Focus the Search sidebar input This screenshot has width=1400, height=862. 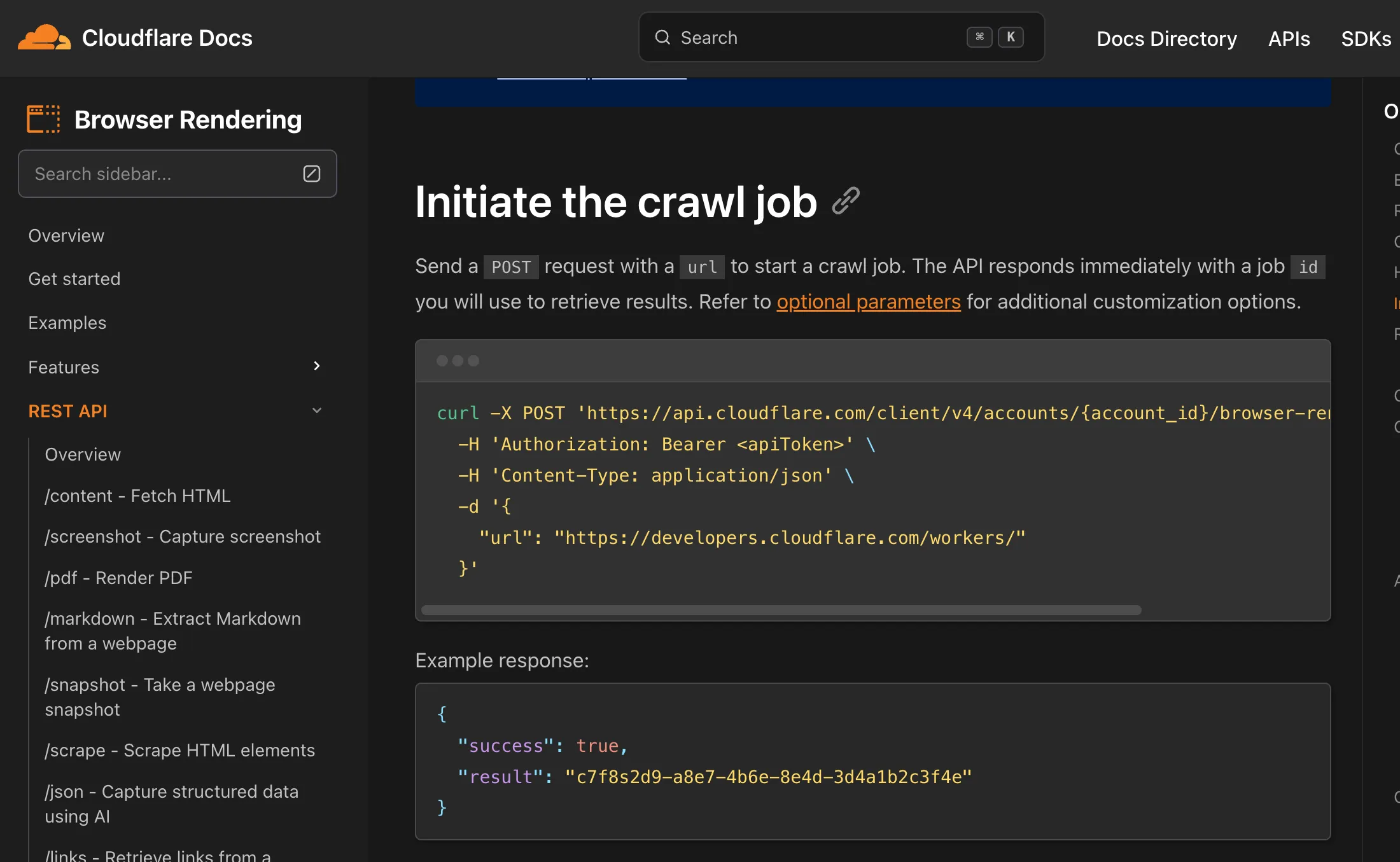(x=177, y=174)
